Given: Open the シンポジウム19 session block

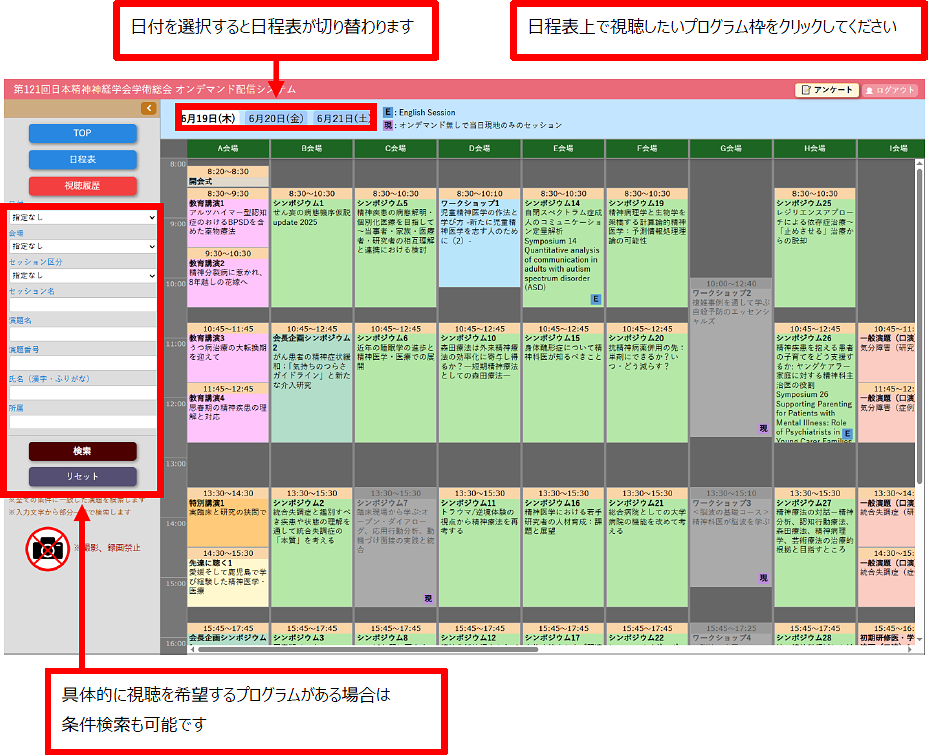Looking at the screenshot, I should [x=647, y=248].
